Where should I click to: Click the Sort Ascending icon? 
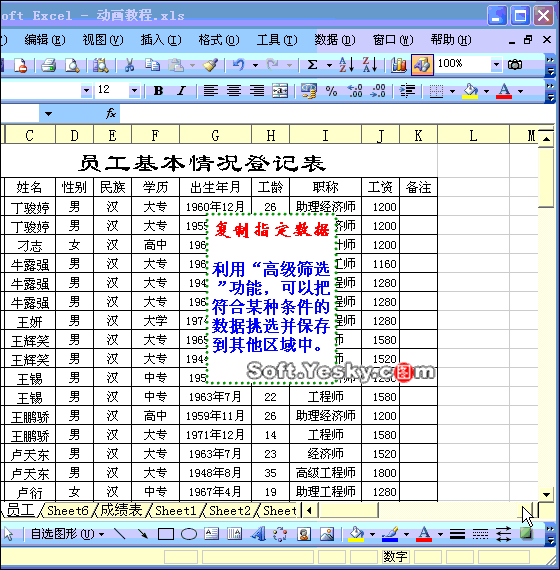click(x=347, y=65)
